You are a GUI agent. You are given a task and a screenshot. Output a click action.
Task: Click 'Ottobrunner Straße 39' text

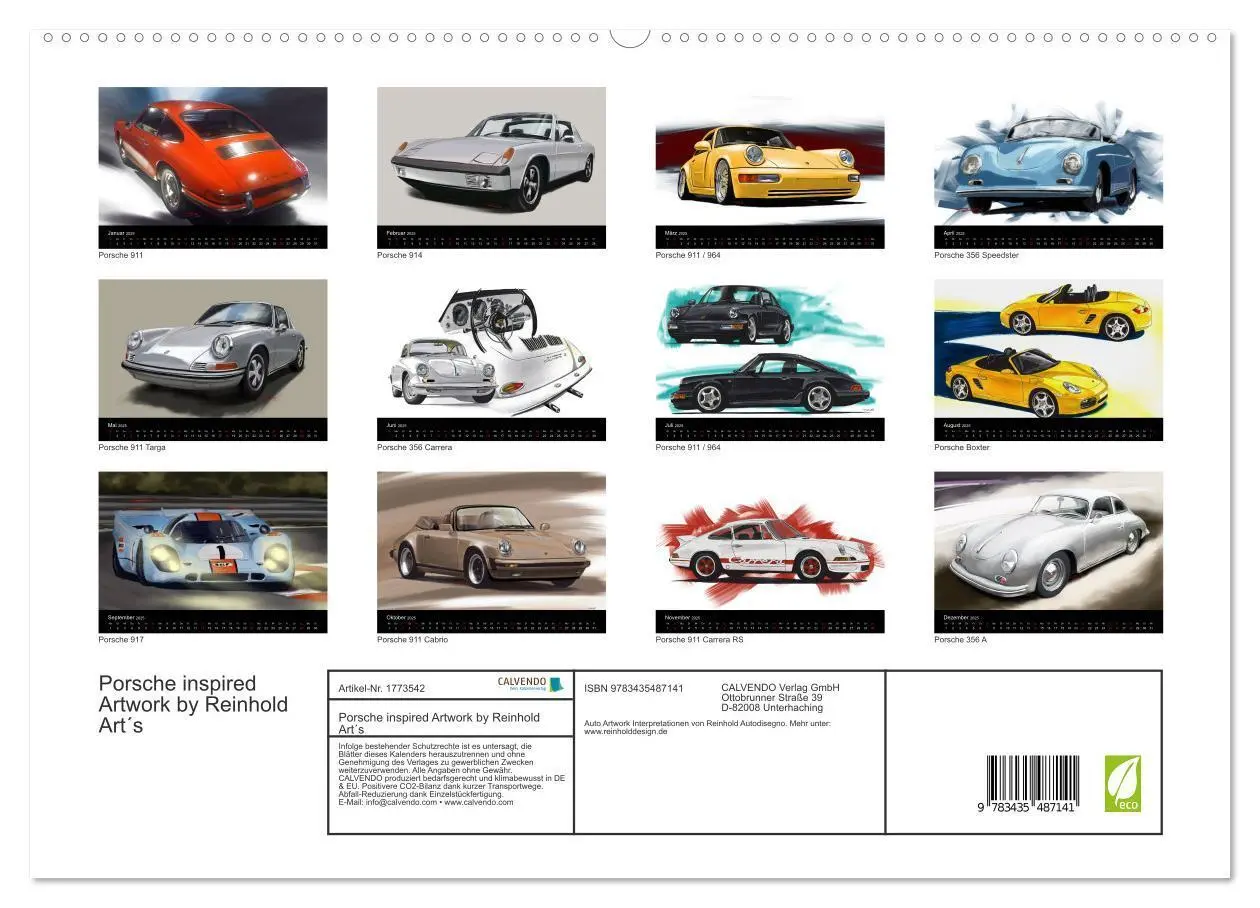tap(772, 697)
